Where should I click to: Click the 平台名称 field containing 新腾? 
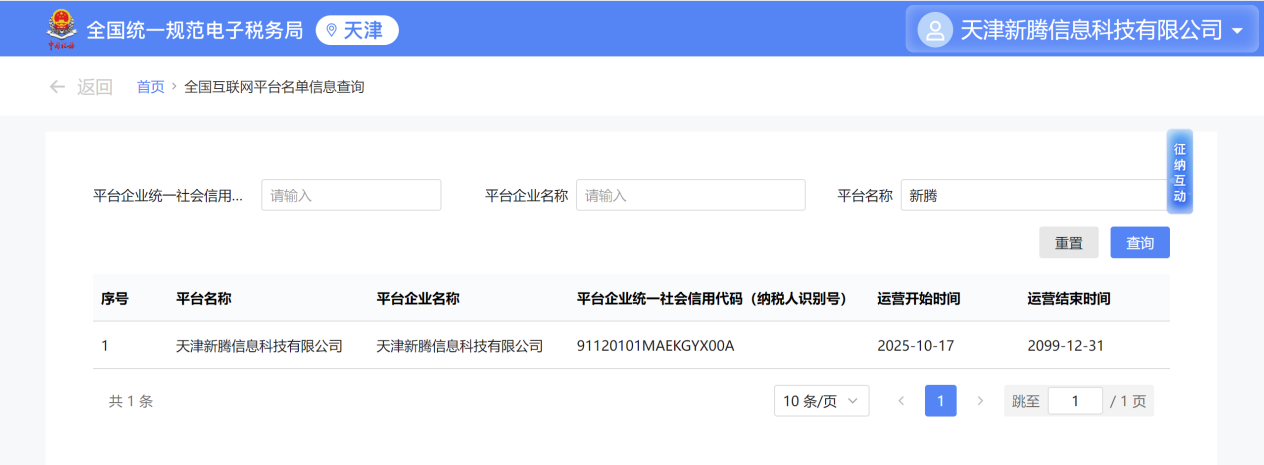pos(1035,195)
